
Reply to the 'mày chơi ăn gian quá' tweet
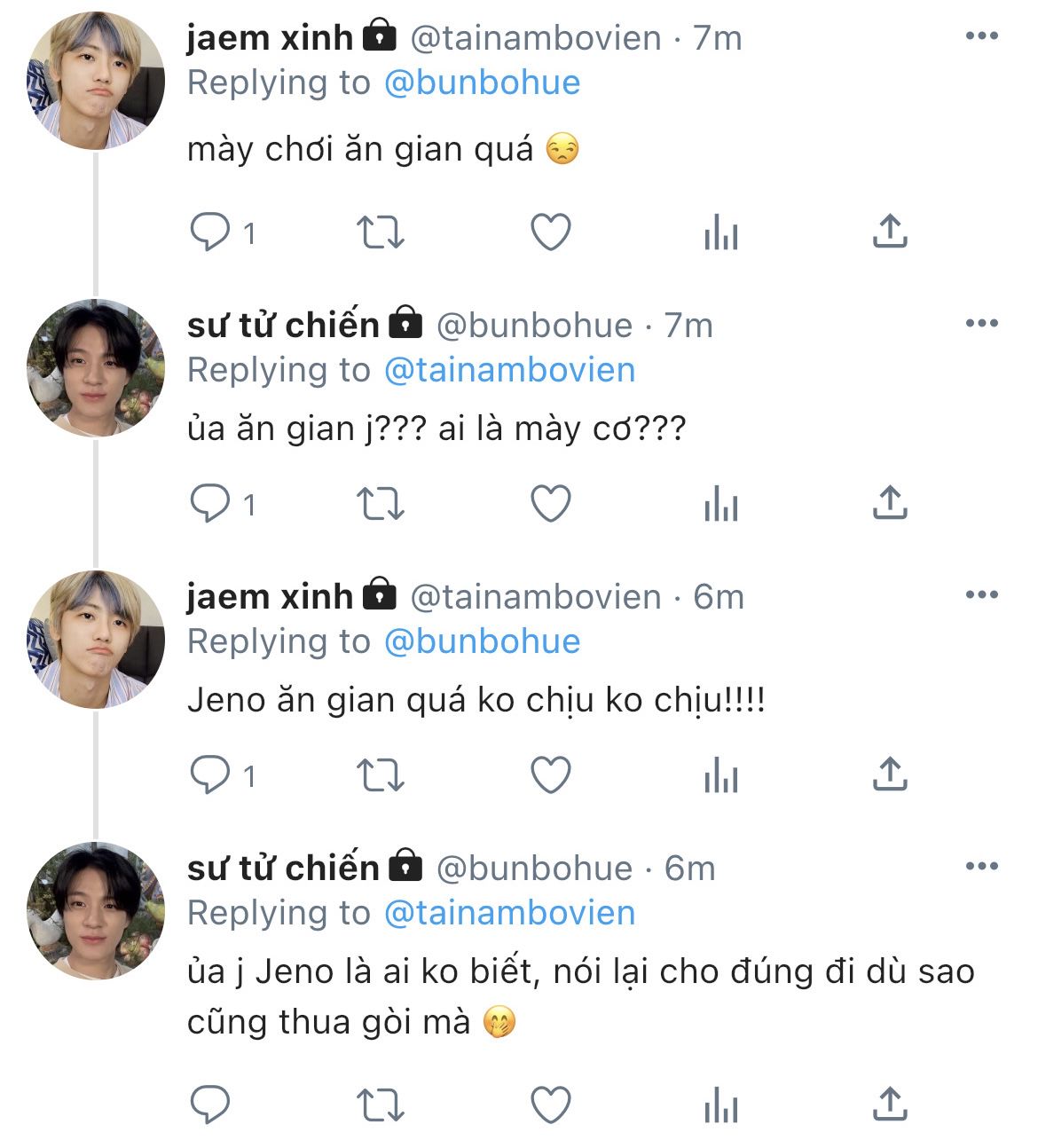(211, 233)
